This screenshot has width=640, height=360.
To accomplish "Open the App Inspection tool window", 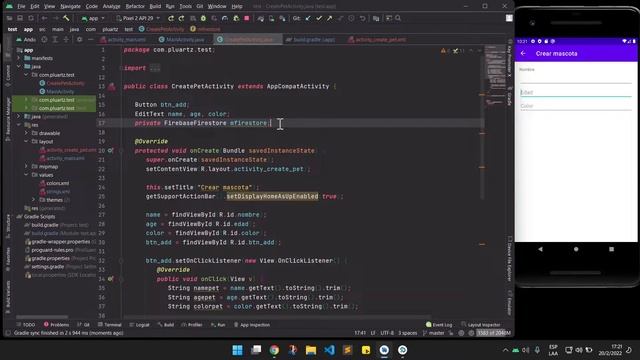I will click(252, 325).
